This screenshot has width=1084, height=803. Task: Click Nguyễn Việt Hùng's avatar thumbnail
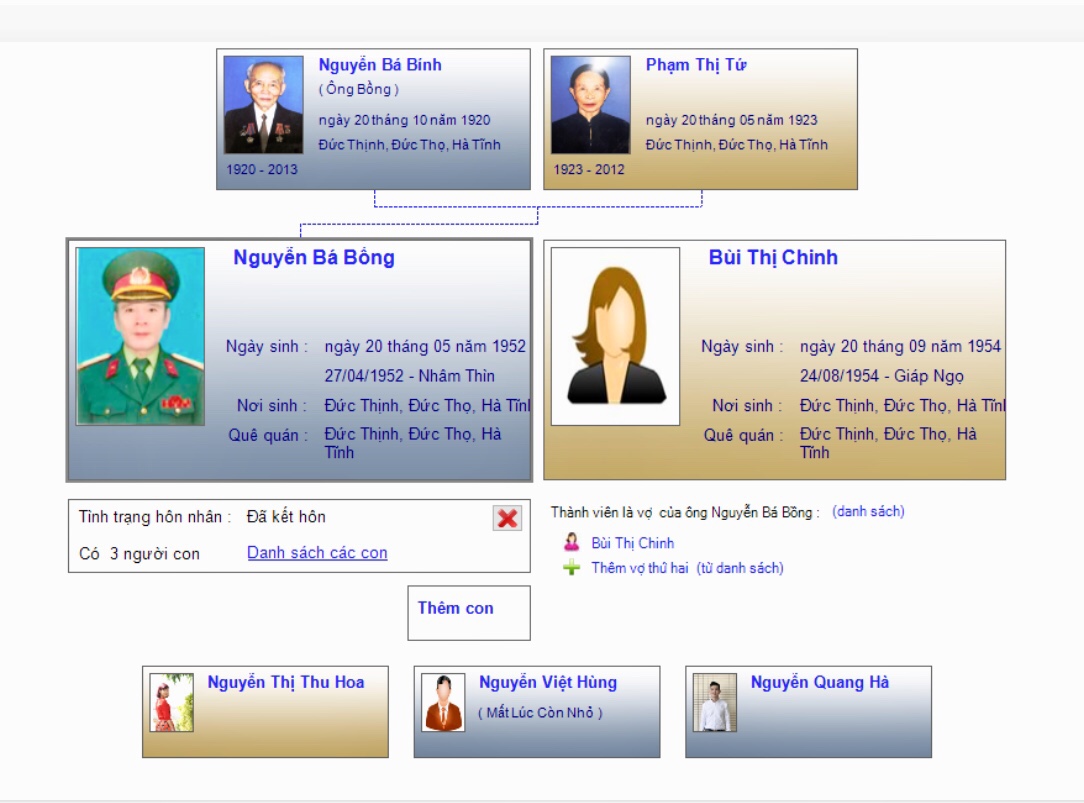(x=443, y=703)
